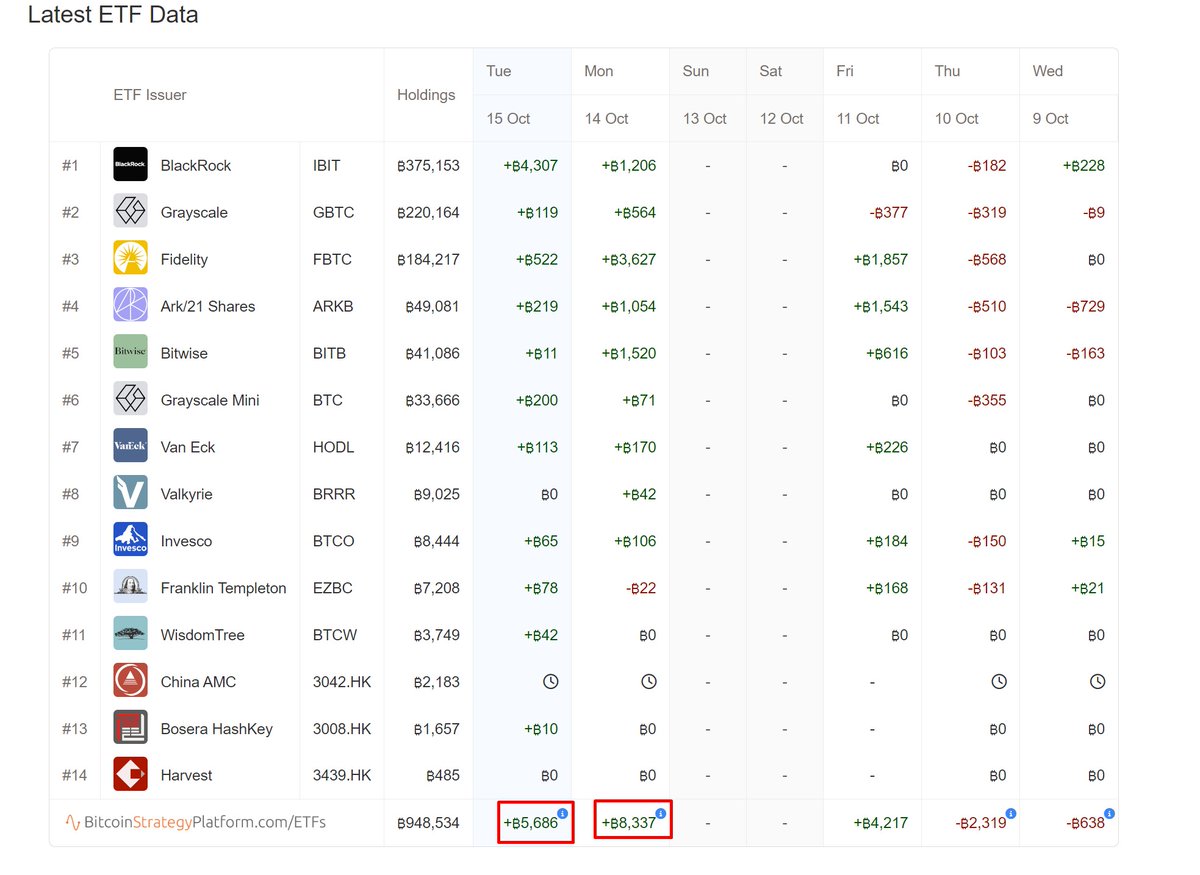
Task: Click Friday total inflow +₿4,217
Action: click(880, 823)
